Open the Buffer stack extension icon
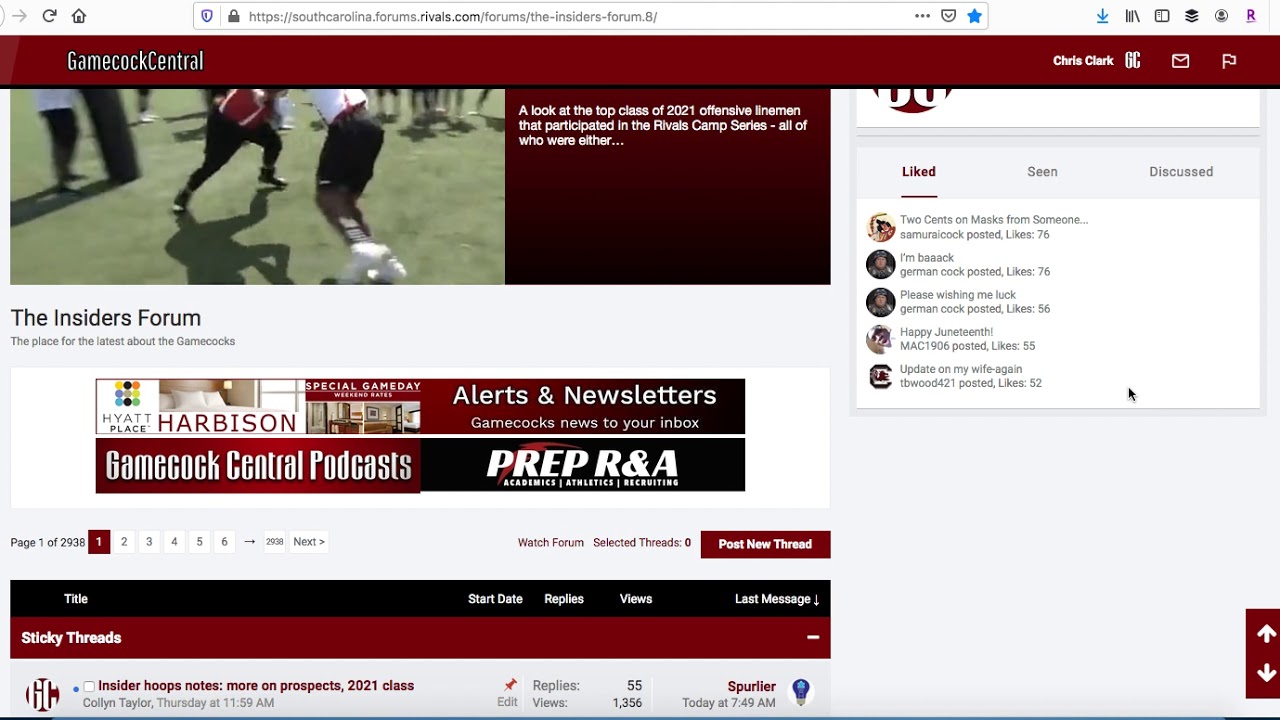 coord(1192,16)
